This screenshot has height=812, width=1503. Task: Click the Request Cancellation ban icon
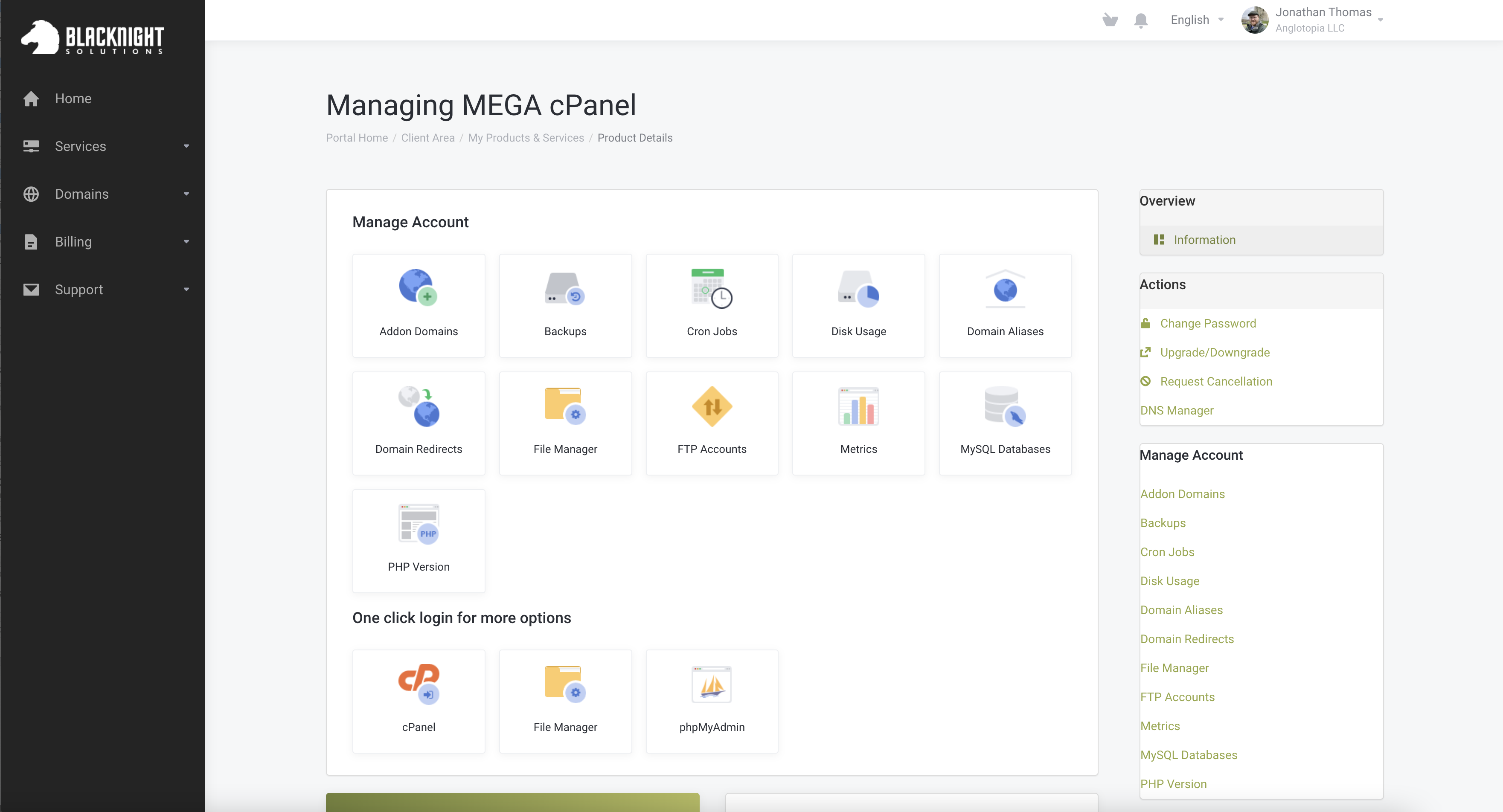[x=1145, y=381]
